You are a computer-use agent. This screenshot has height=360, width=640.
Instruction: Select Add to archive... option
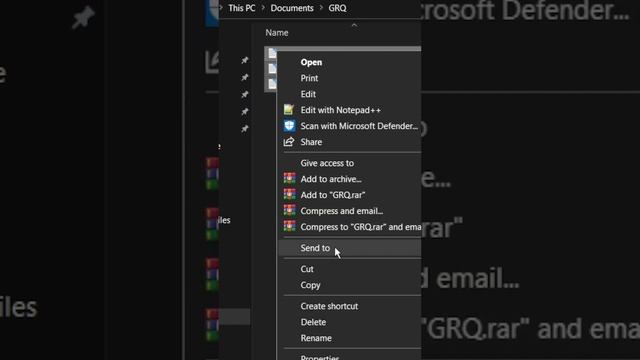point(331,179)
